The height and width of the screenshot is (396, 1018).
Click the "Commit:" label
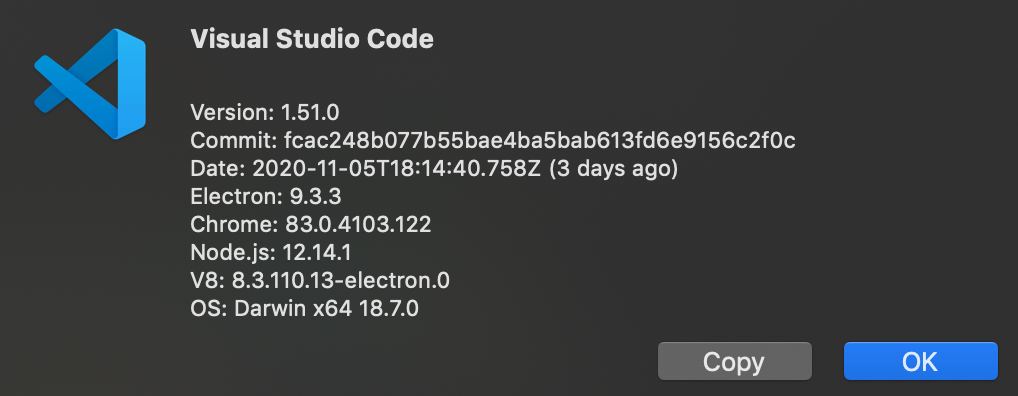234,141
